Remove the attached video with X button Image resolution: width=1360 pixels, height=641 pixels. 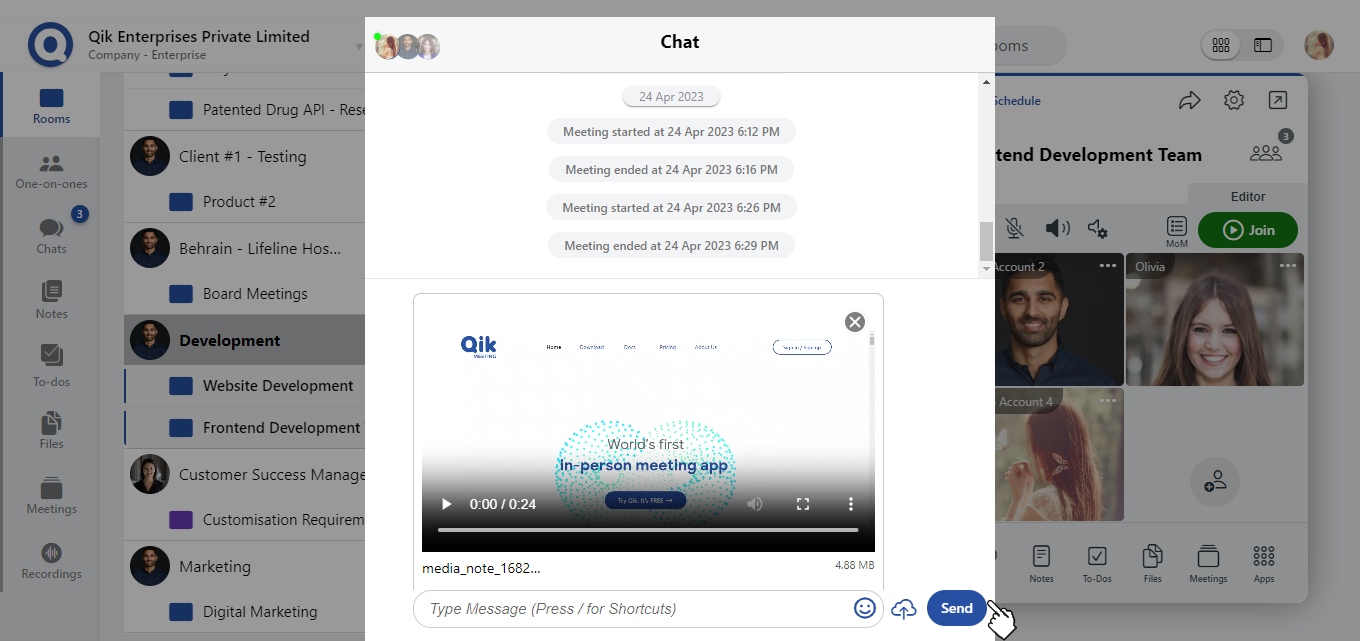854,321
